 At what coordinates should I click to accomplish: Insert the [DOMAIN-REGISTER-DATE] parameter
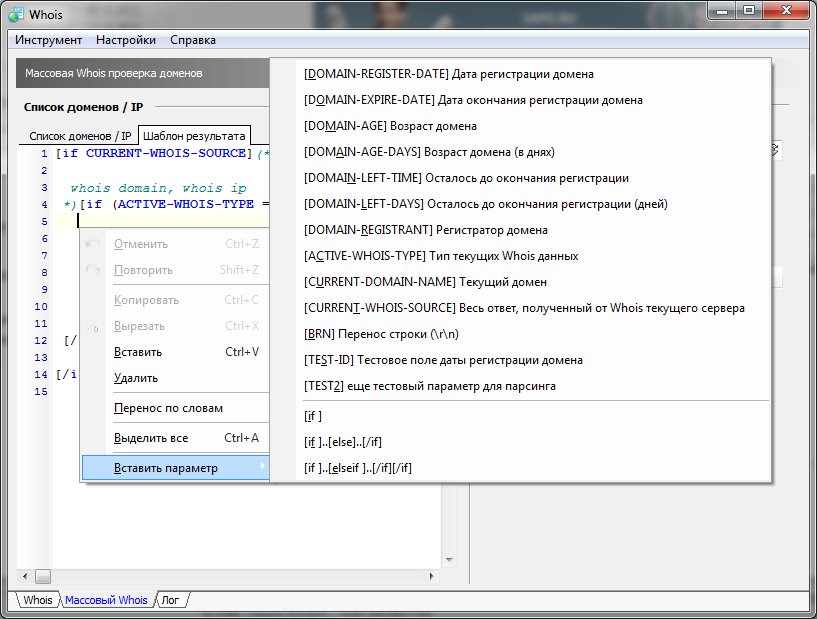pyautogui.click(x=448, y=74)
